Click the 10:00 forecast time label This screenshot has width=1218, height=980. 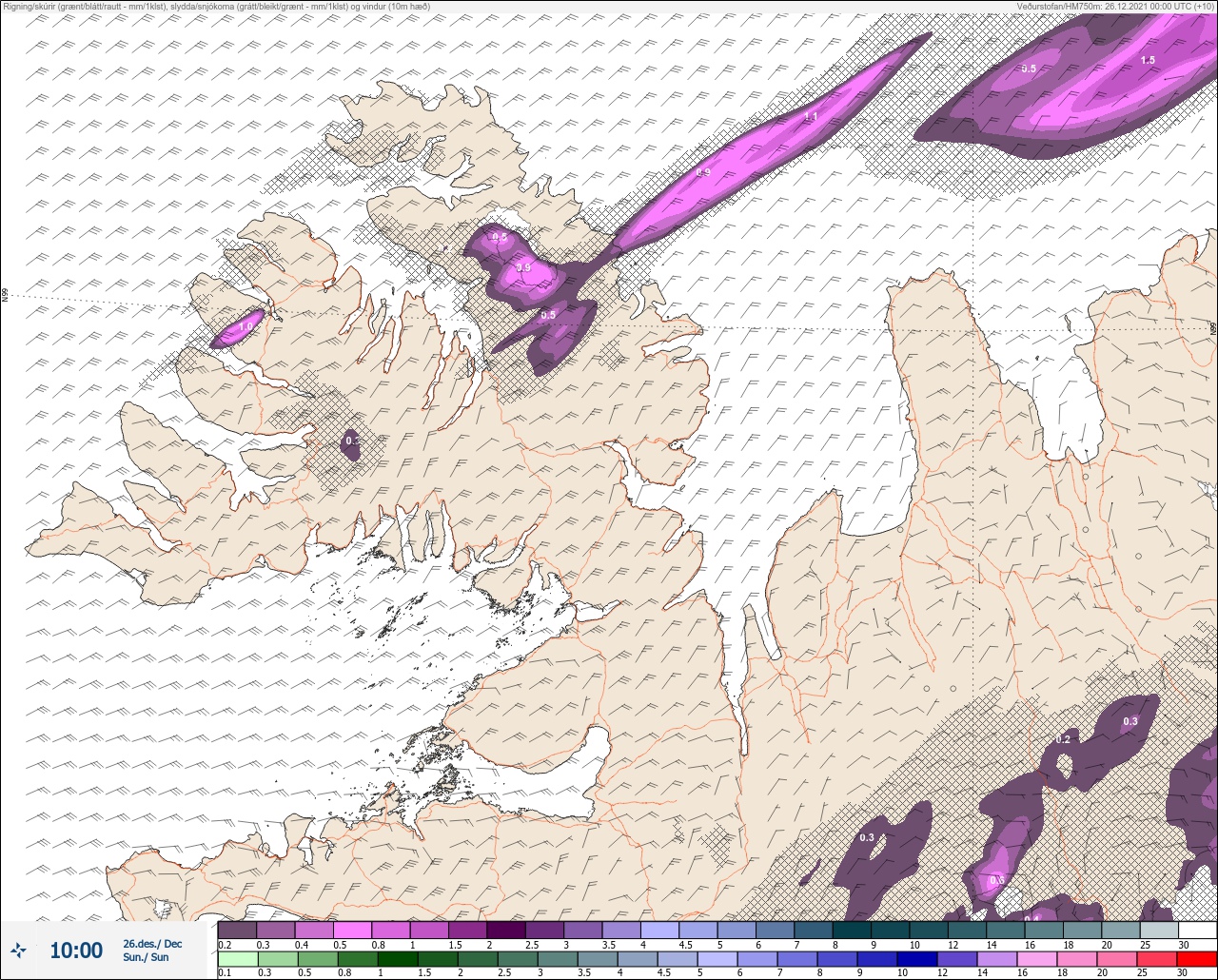point(76,951)
